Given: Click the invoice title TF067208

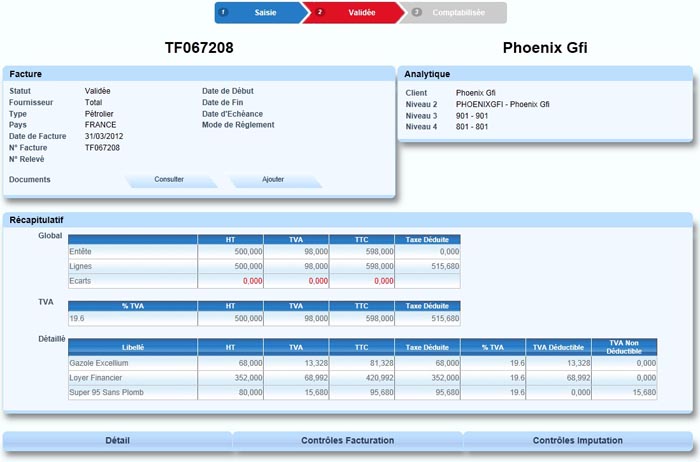Looking at the screenshot, I should point(199,47).
